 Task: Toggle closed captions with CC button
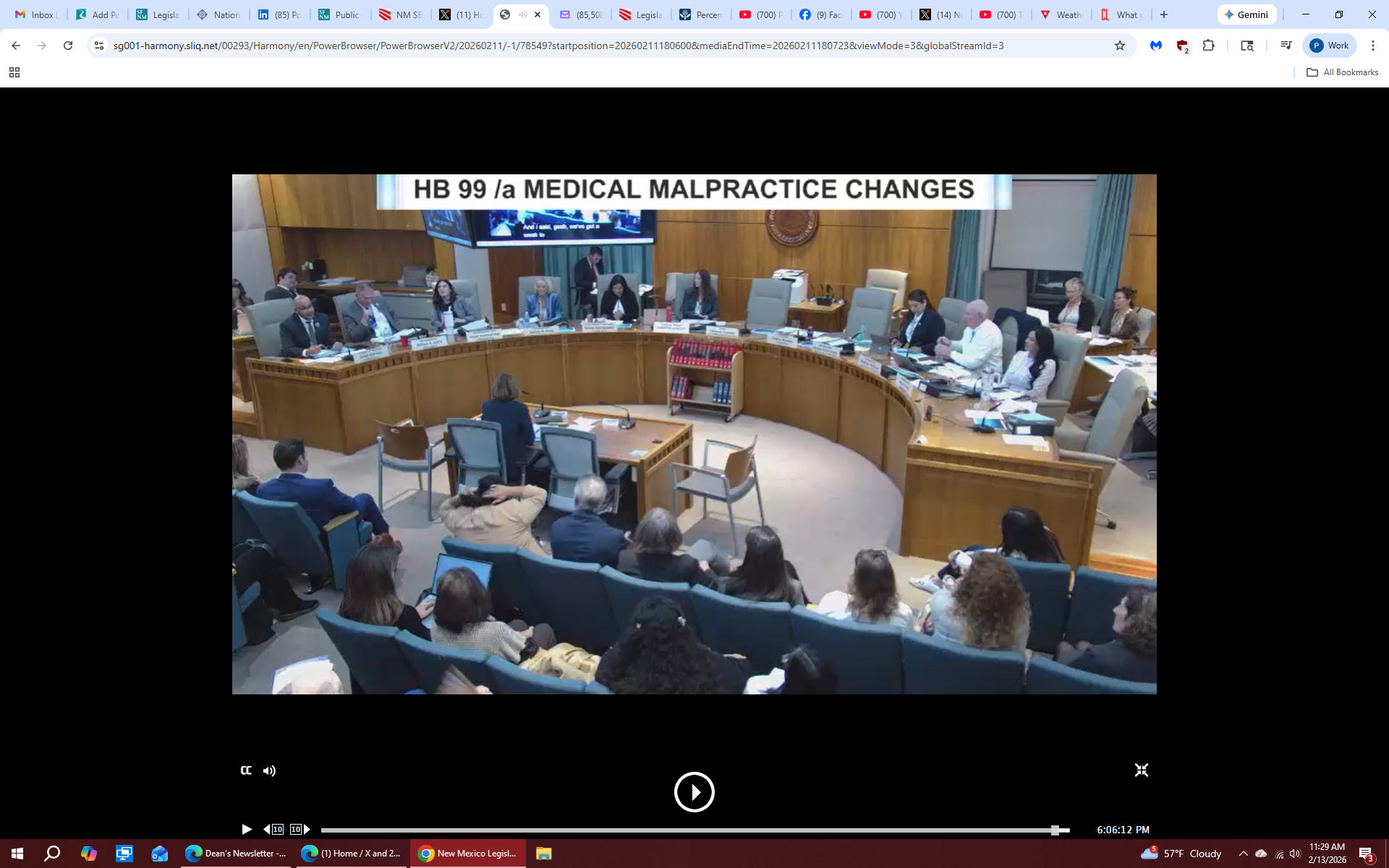click(246, 770)
